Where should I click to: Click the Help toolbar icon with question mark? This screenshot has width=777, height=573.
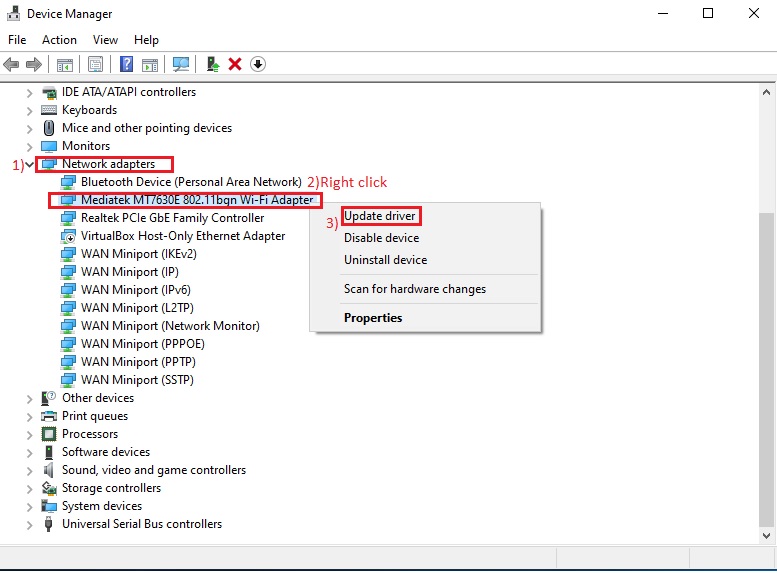[126, 64]
